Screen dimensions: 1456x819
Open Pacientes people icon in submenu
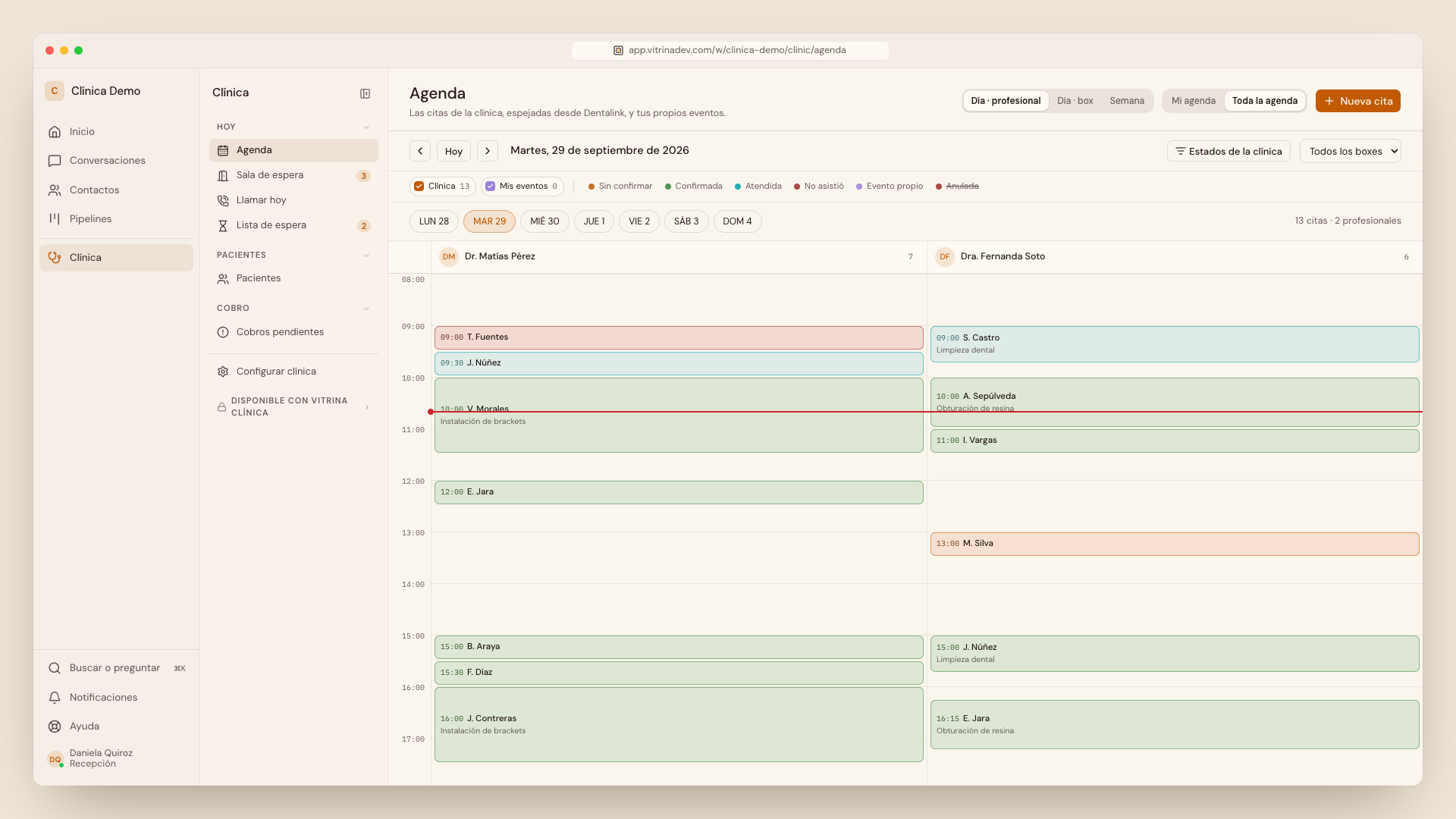coord(223,279)
